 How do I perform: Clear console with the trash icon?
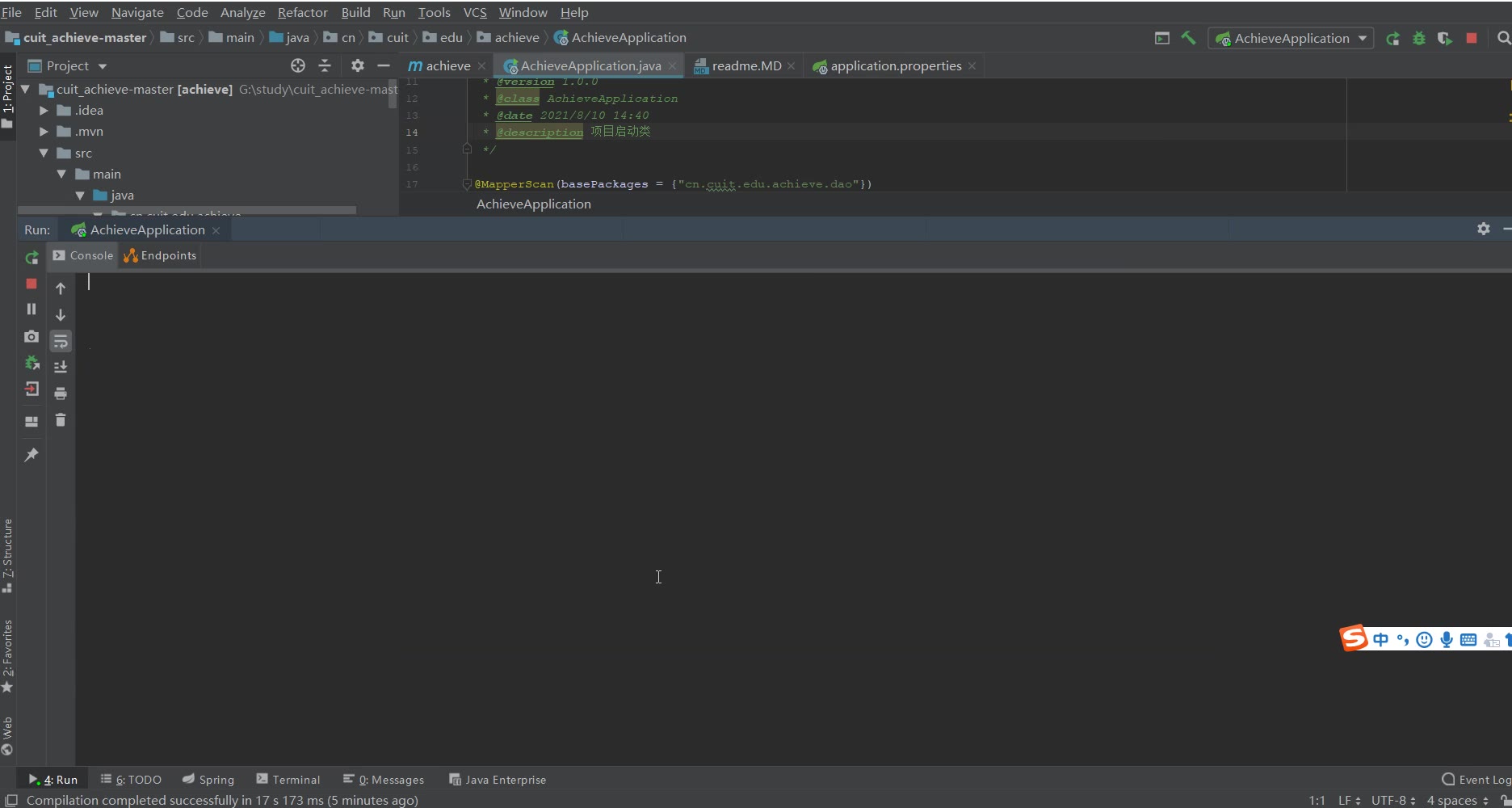pyautogui.click(x=61, y=420)
